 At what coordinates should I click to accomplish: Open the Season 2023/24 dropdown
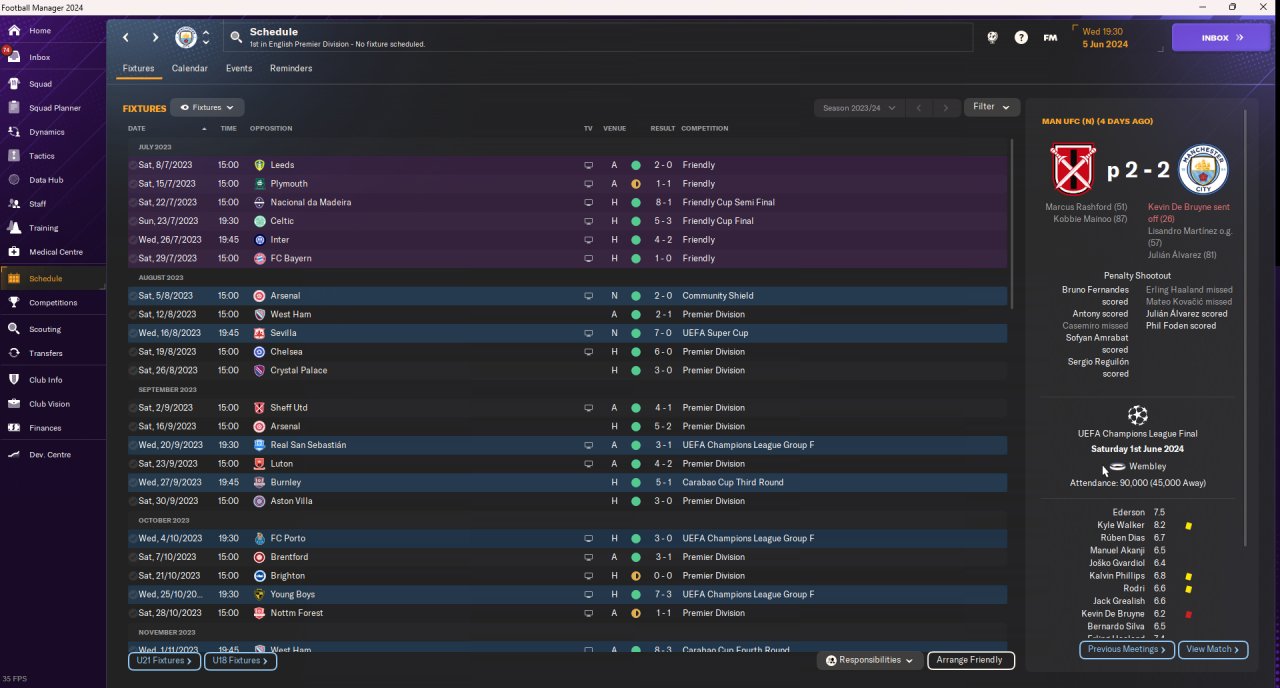pos(859,107)
